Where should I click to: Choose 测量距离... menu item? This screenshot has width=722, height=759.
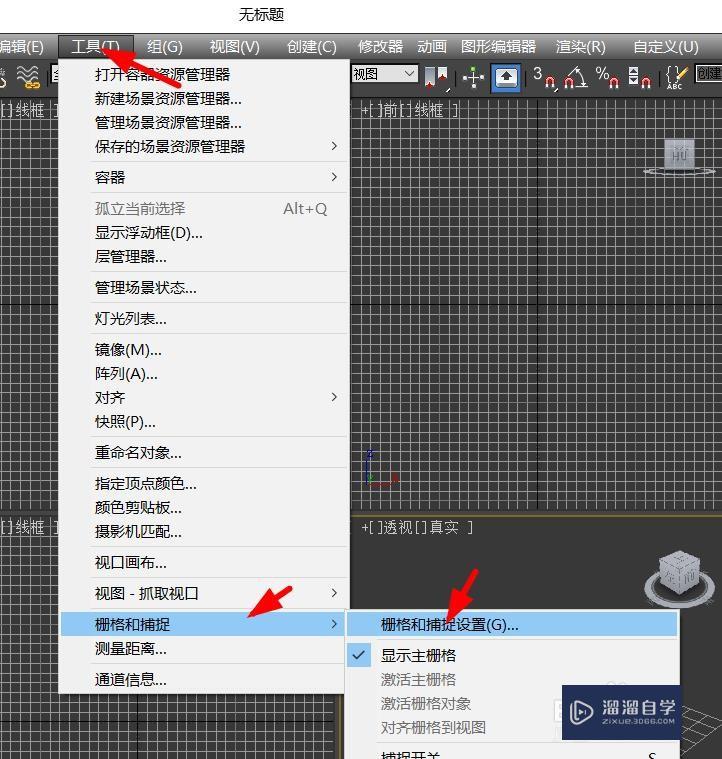point(203,649)
